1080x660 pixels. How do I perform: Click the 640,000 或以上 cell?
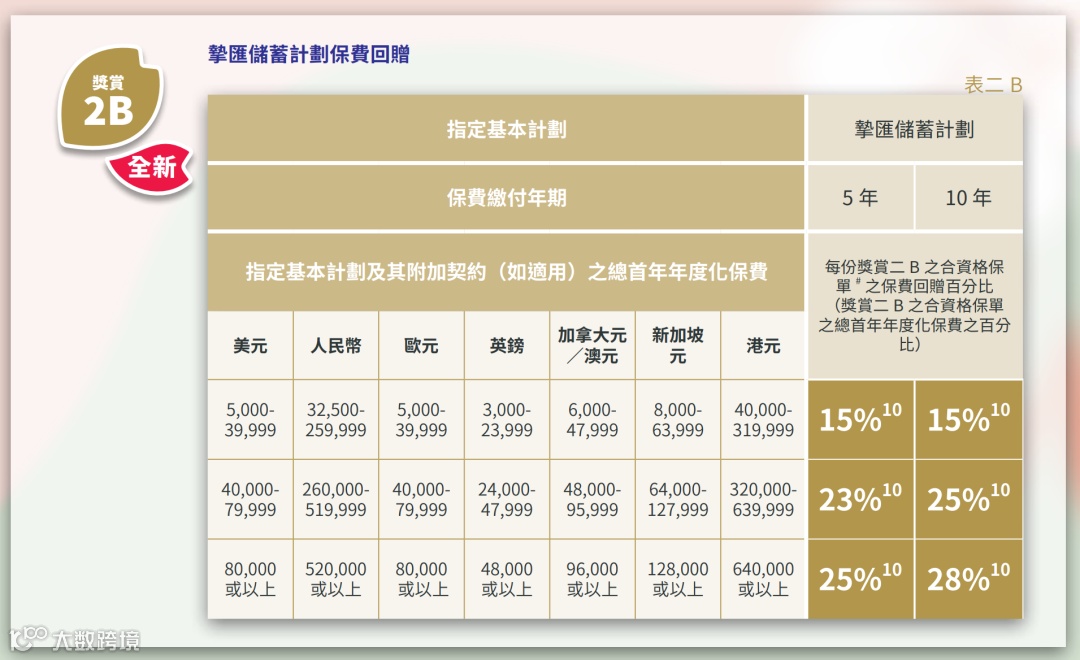[x=763, y=579]
